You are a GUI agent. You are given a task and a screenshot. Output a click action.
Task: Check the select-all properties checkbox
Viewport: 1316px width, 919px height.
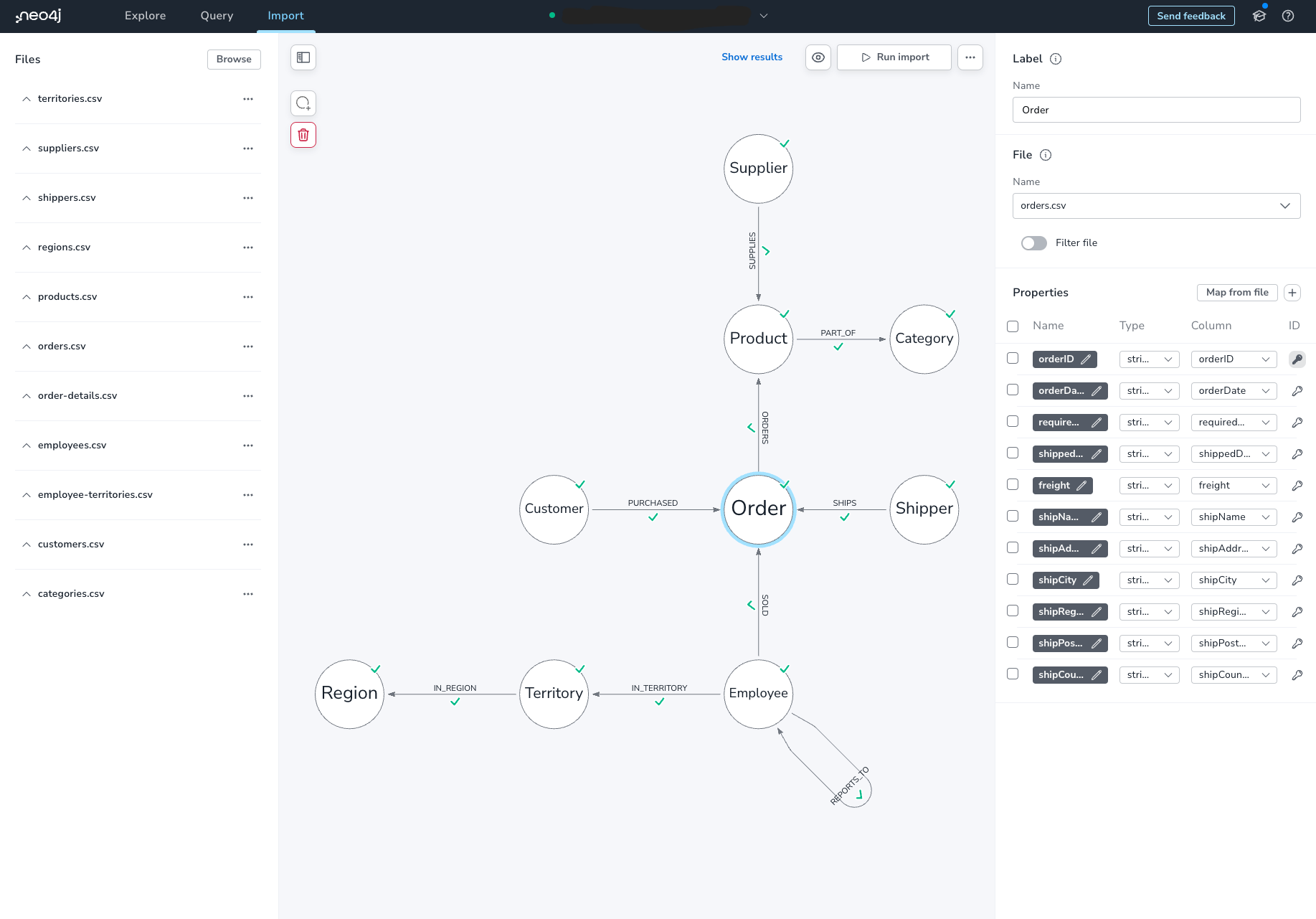[x=1013, y=326]
